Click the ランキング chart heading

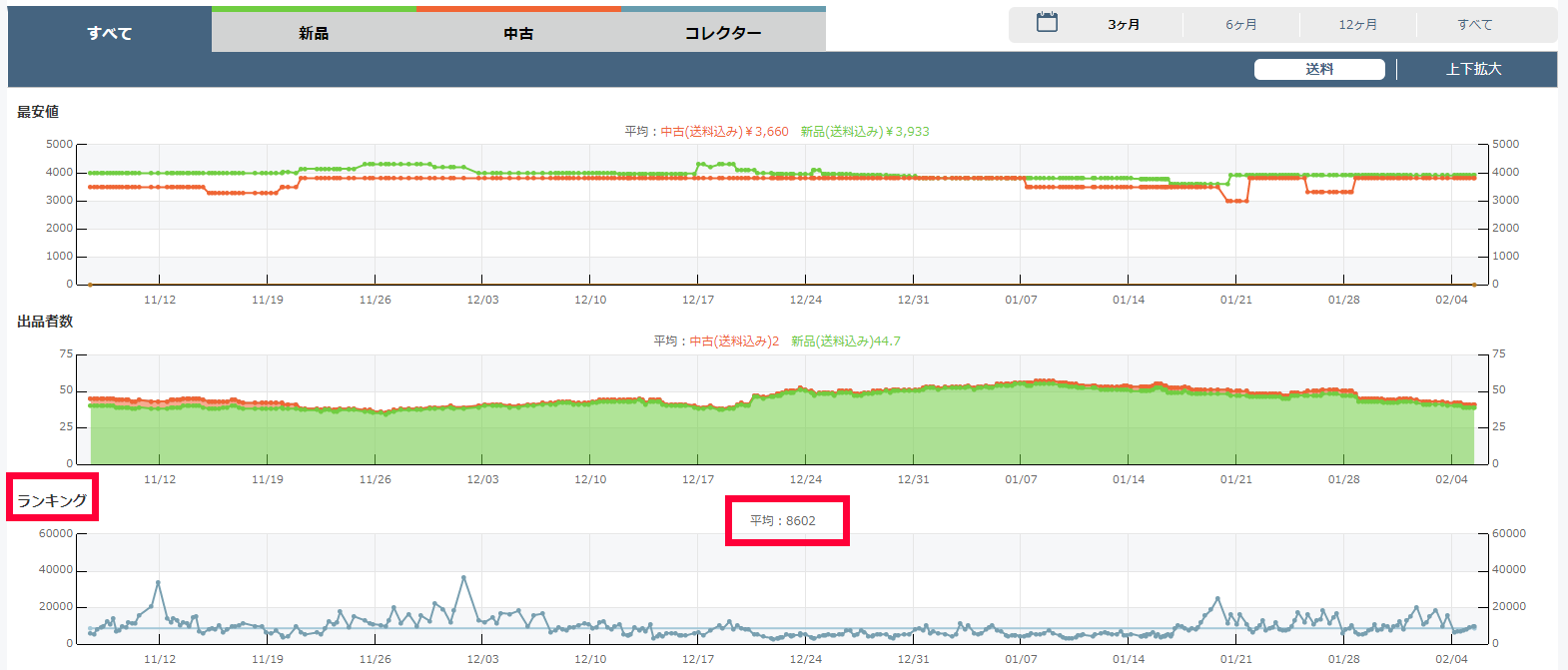click(52, 500)
